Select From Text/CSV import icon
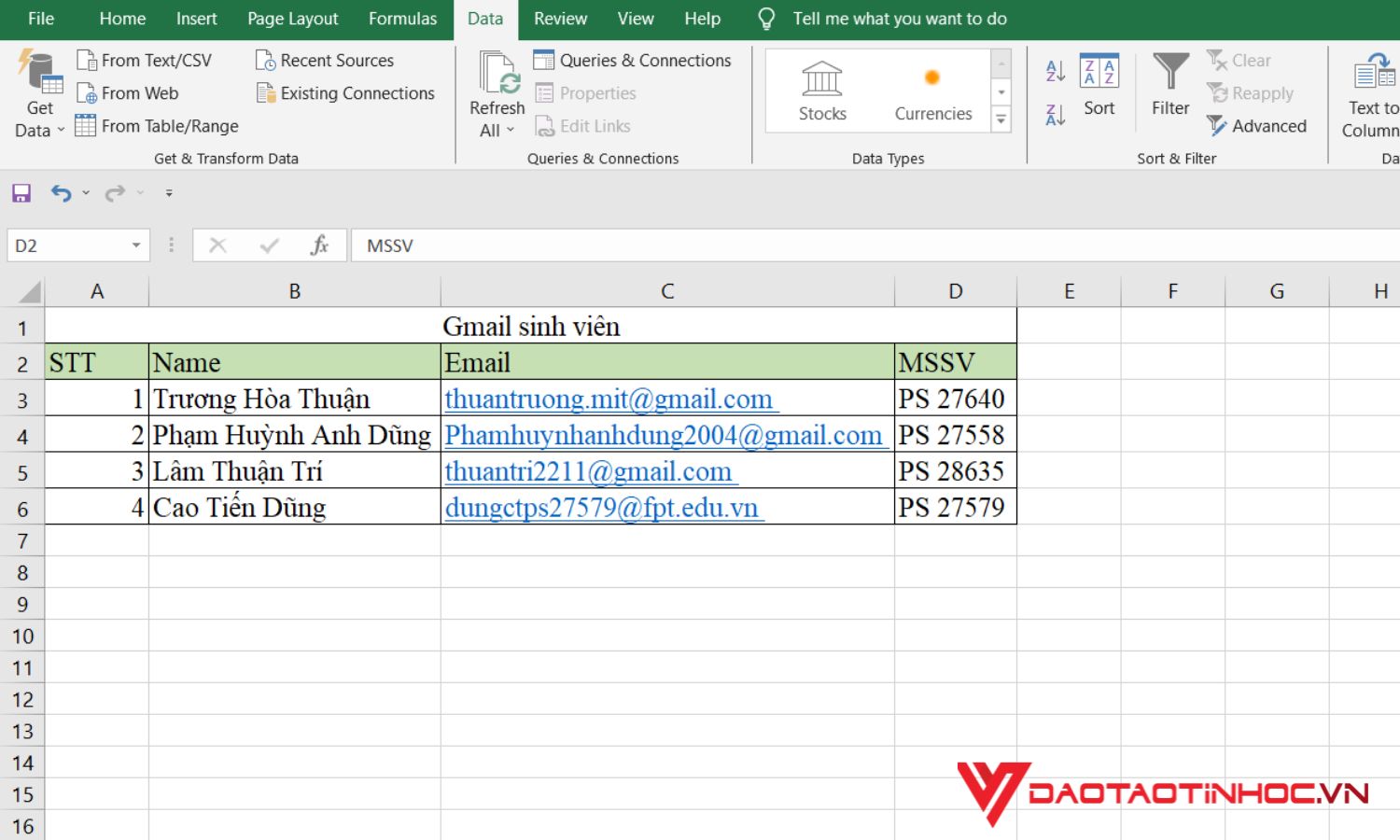Screen dimensions: 1400x840 point(87,61)
